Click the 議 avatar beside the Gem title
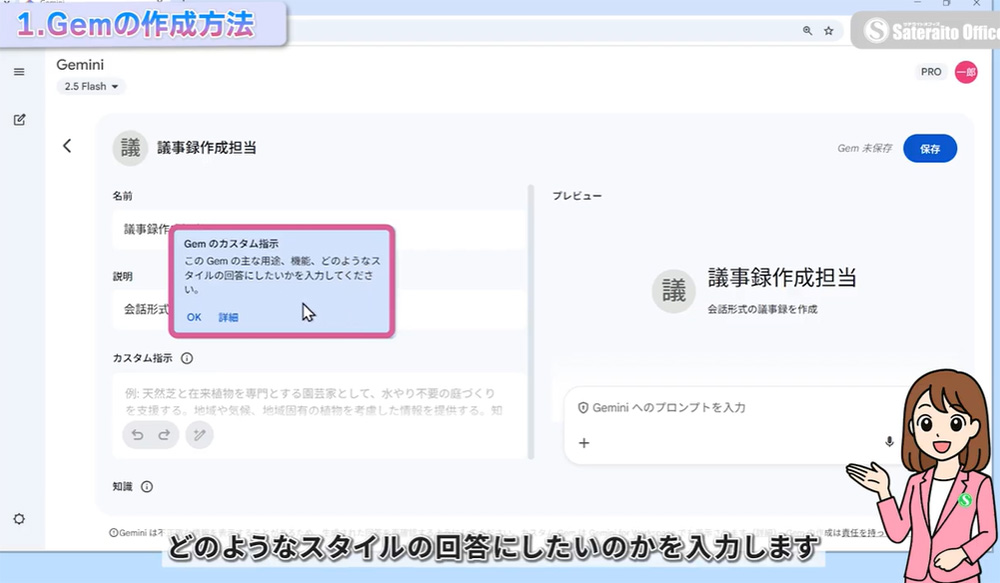Viewport: 1000px width, 583px height. pyautogui.click(x=130, y=148)
